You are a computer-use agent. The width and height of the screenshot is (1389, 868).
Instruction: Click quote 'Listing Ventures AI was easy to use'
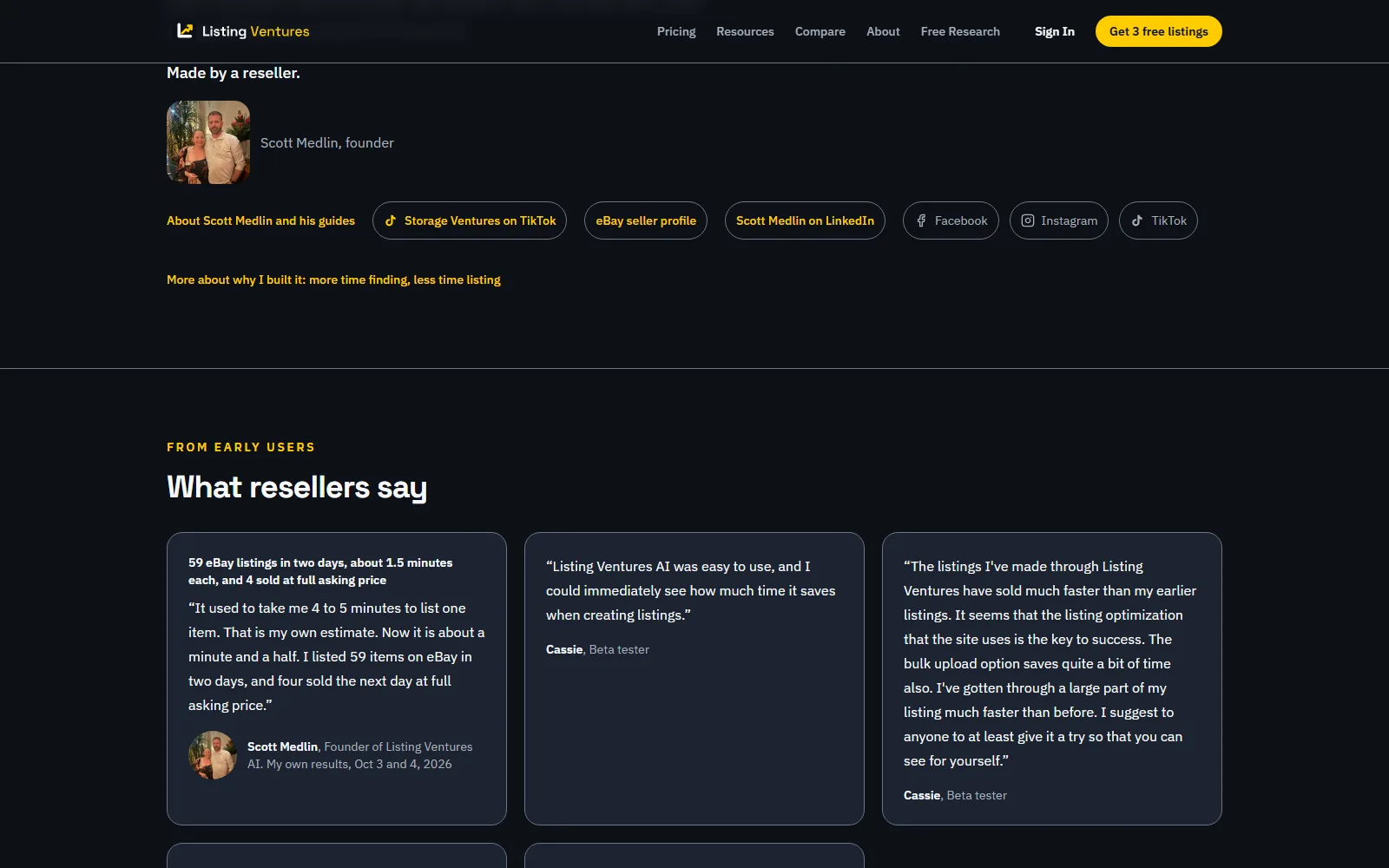(691, 590)
